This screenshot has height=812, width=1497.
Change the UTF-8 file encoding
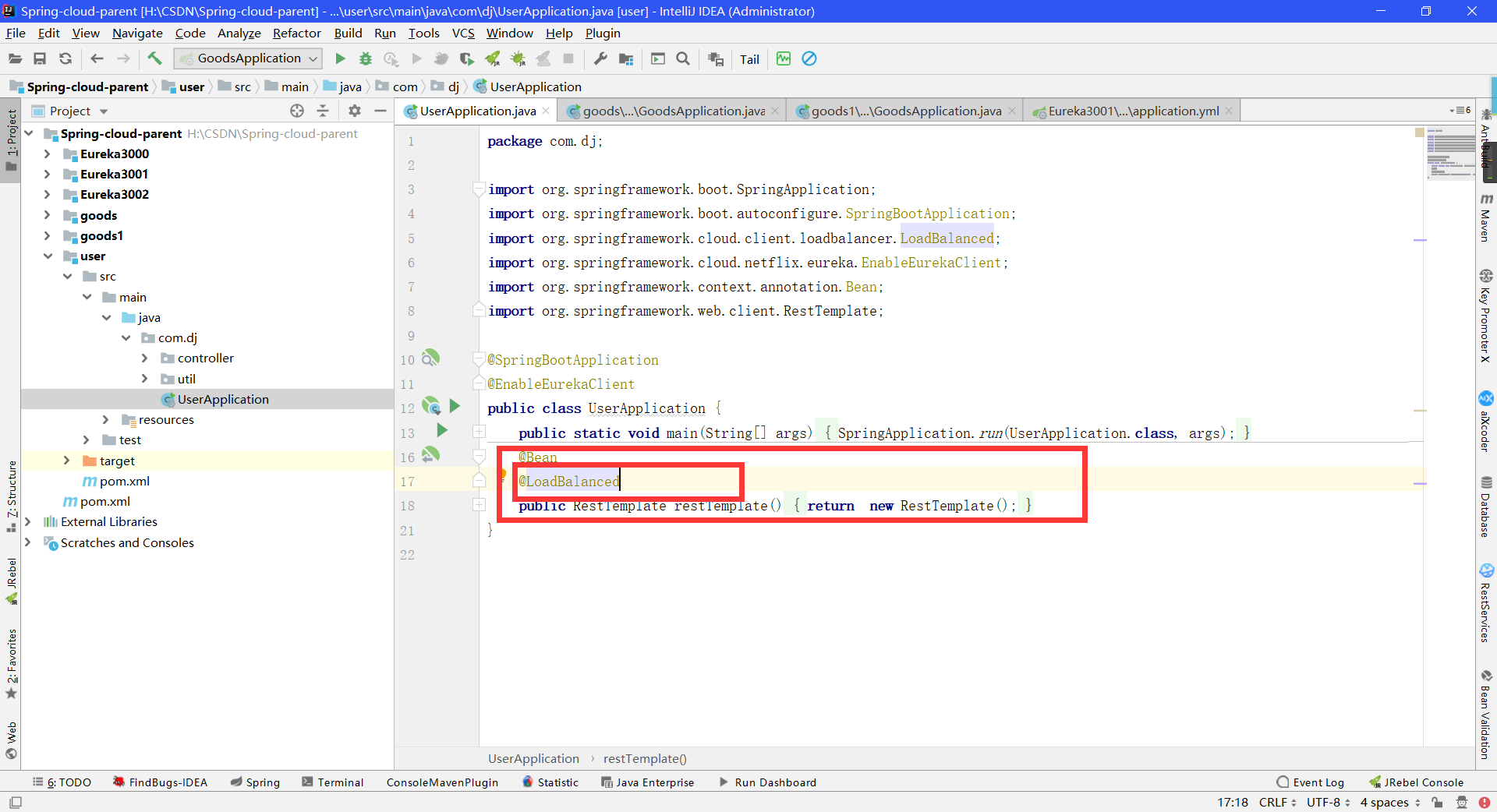[x=1329, y=802]
